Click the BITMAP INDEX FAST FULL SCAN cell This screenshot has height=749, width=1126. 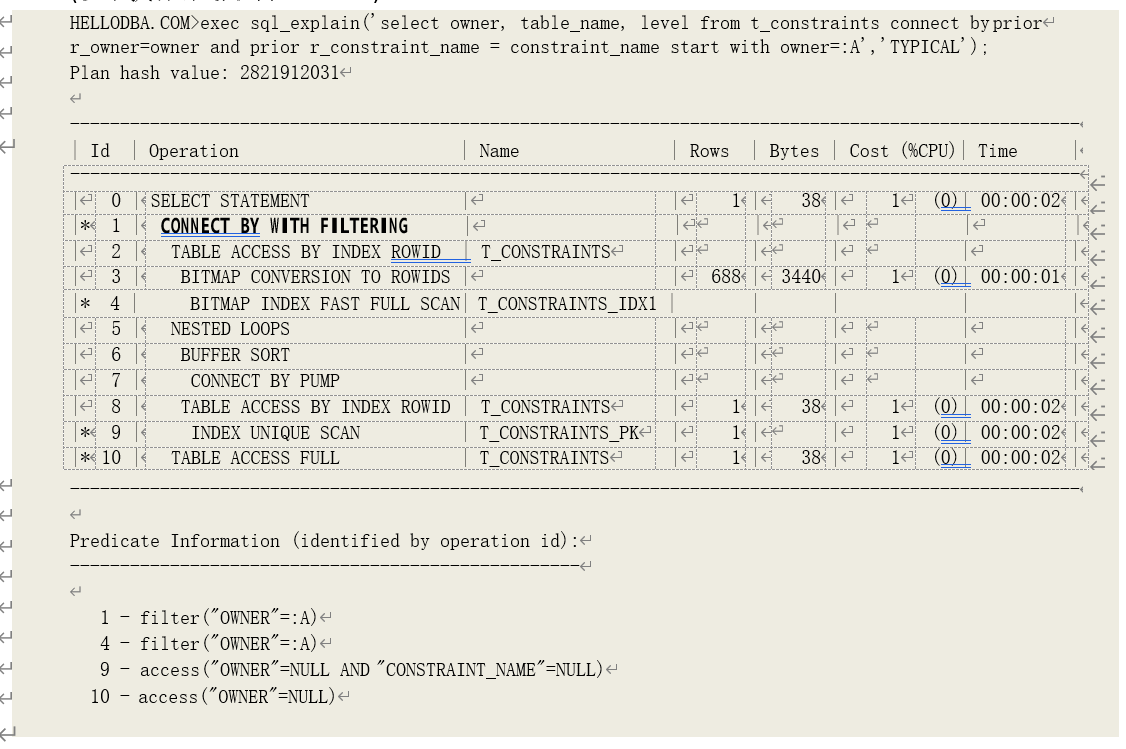[324, 303]
